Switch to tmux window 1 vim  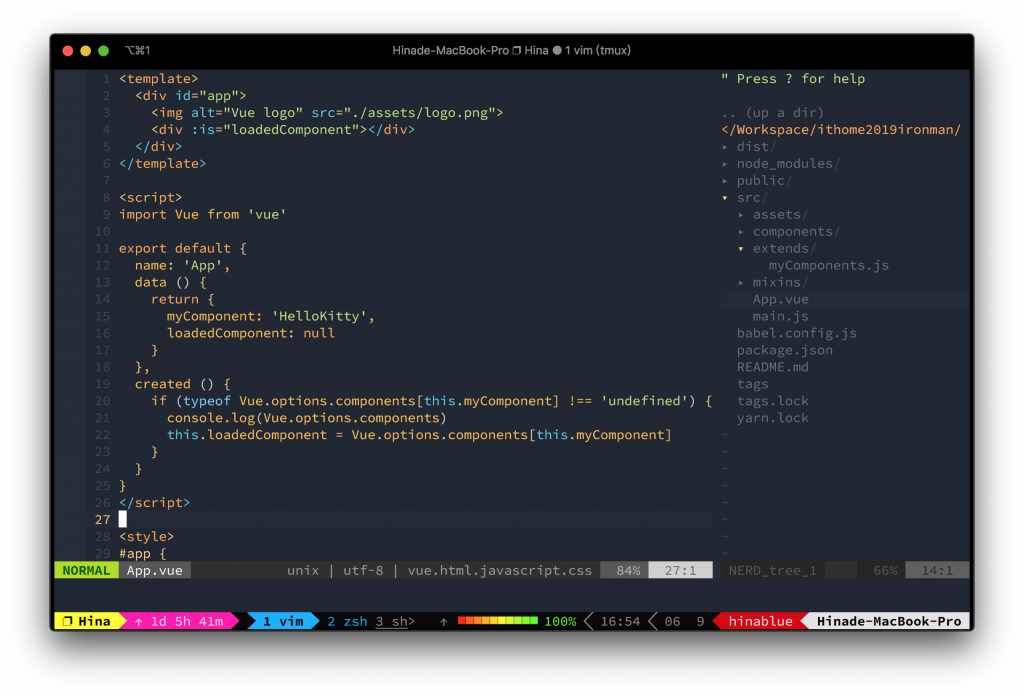[283, 621]
